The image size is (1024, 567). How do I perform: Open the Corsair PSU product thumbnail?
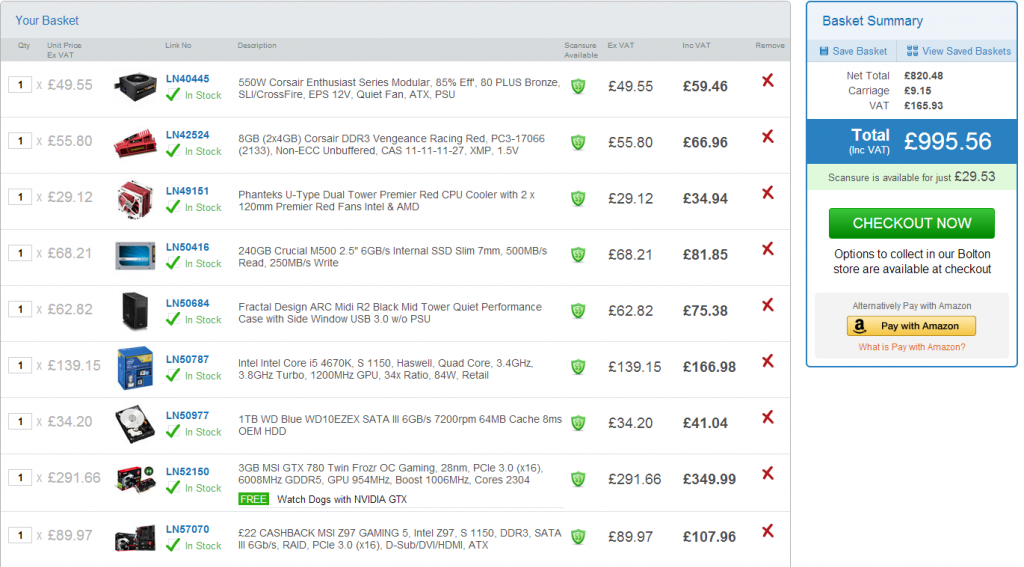135,86
